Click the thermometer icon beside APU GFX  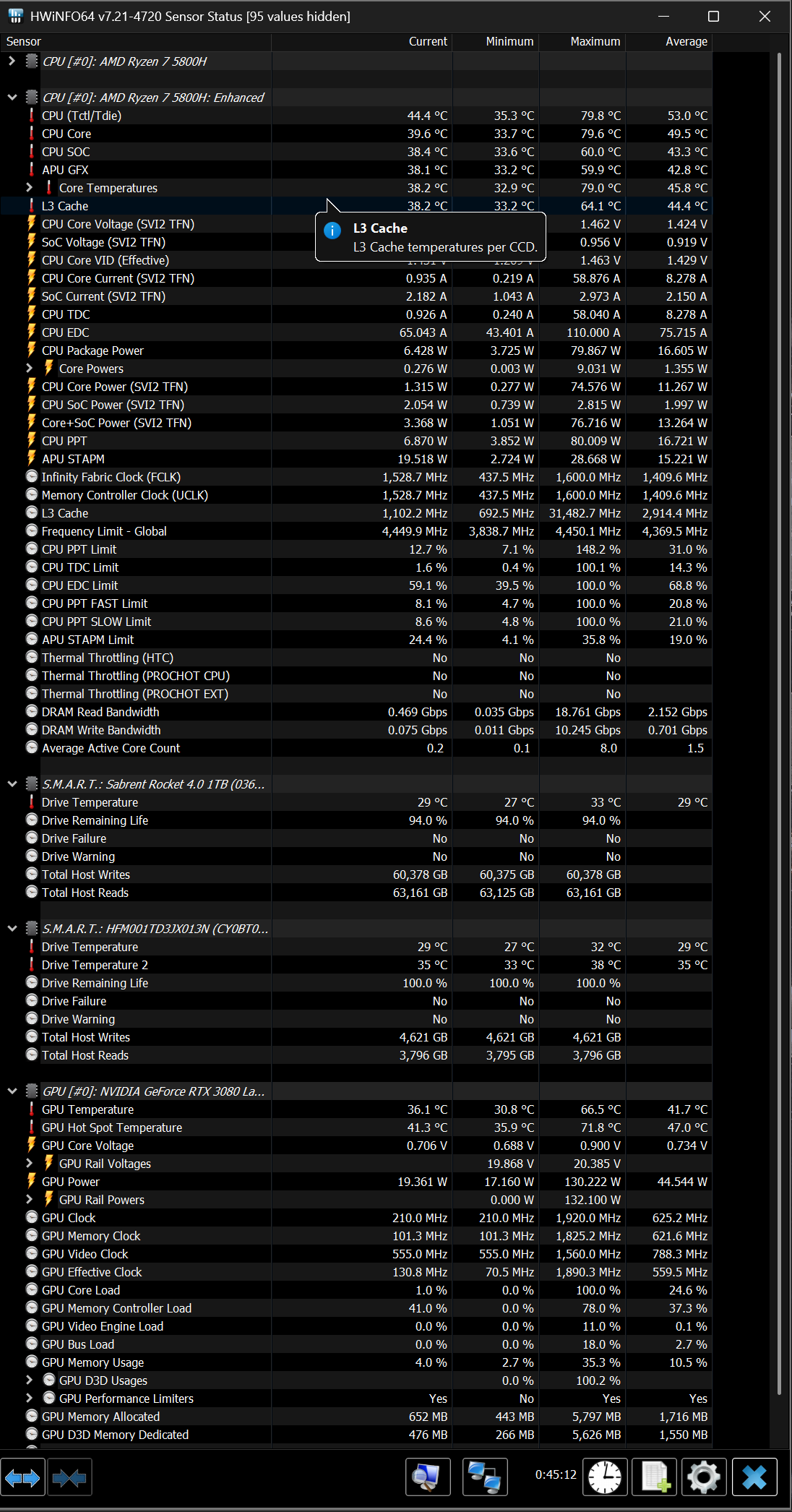coord(31,170)
